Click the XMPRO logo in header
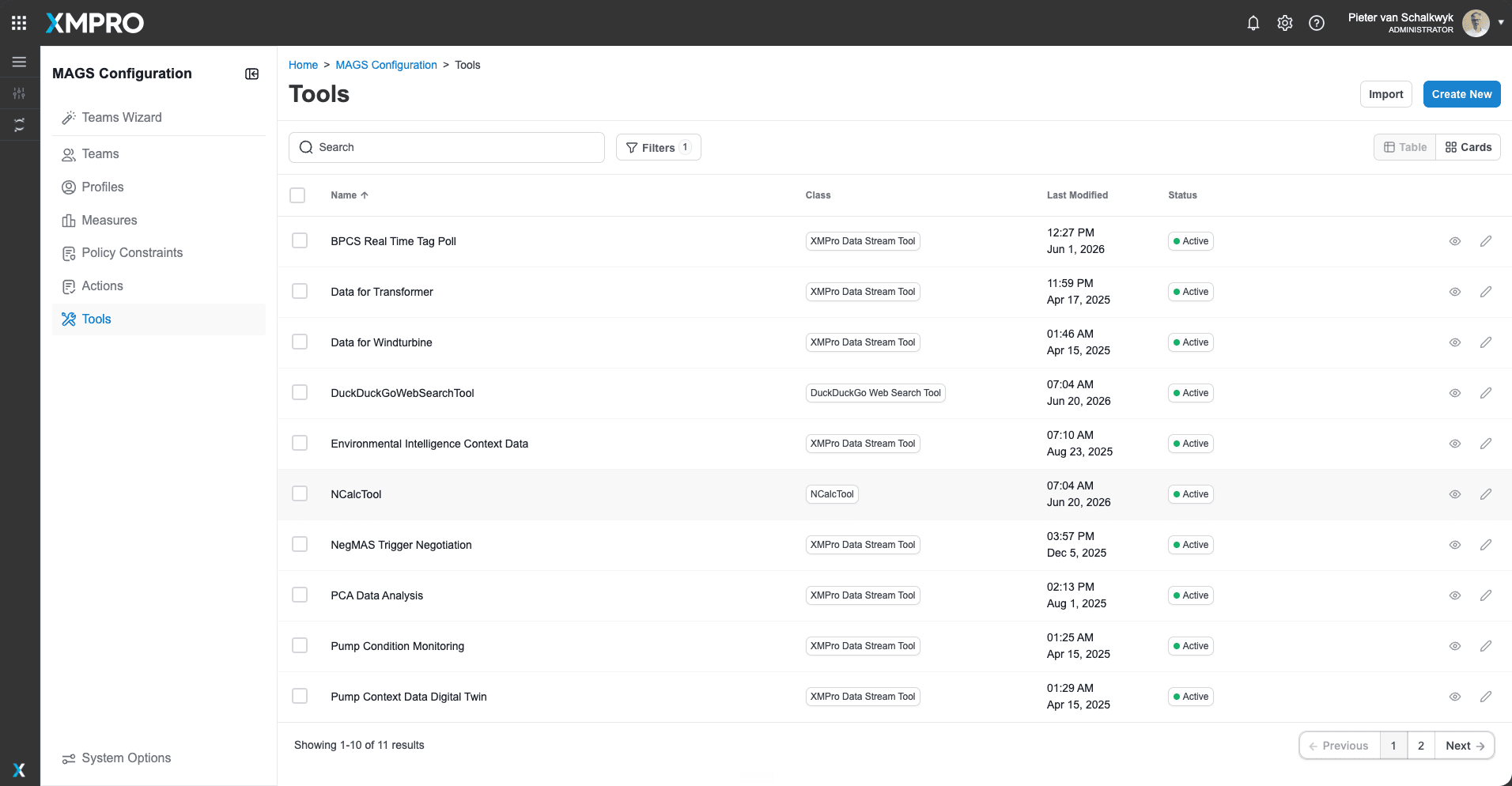This screenshot has height=786, width=1512. (x=95, y=23)
